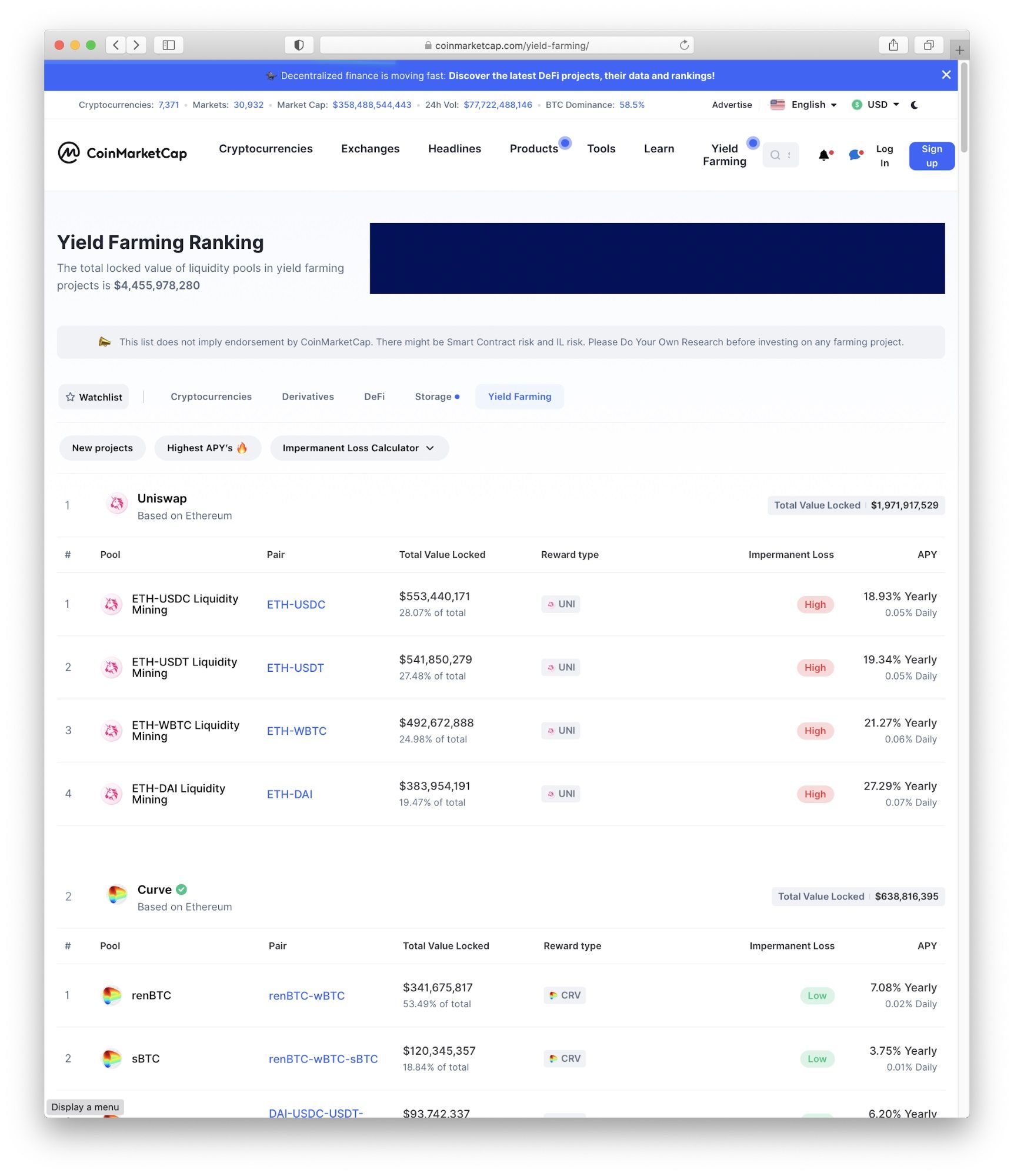Open the Headlines nav menu

[x=455, y=149]
